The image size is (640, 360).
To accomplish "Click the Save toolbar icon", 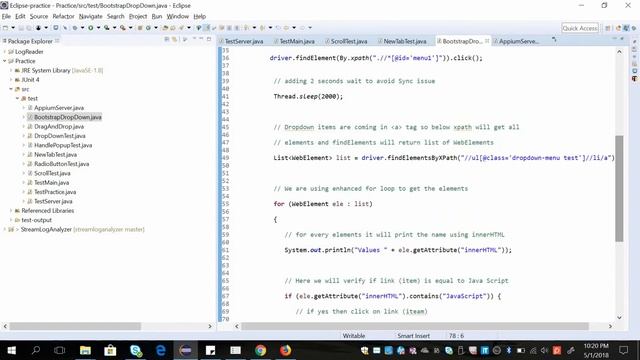I will click(21, 28).
